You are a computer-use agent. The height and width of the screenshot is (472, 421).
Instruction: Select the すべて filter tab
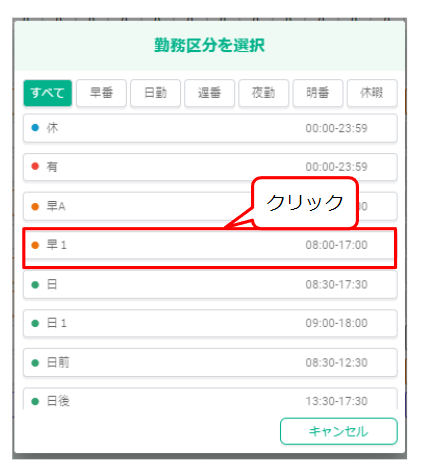coord(47,93)
